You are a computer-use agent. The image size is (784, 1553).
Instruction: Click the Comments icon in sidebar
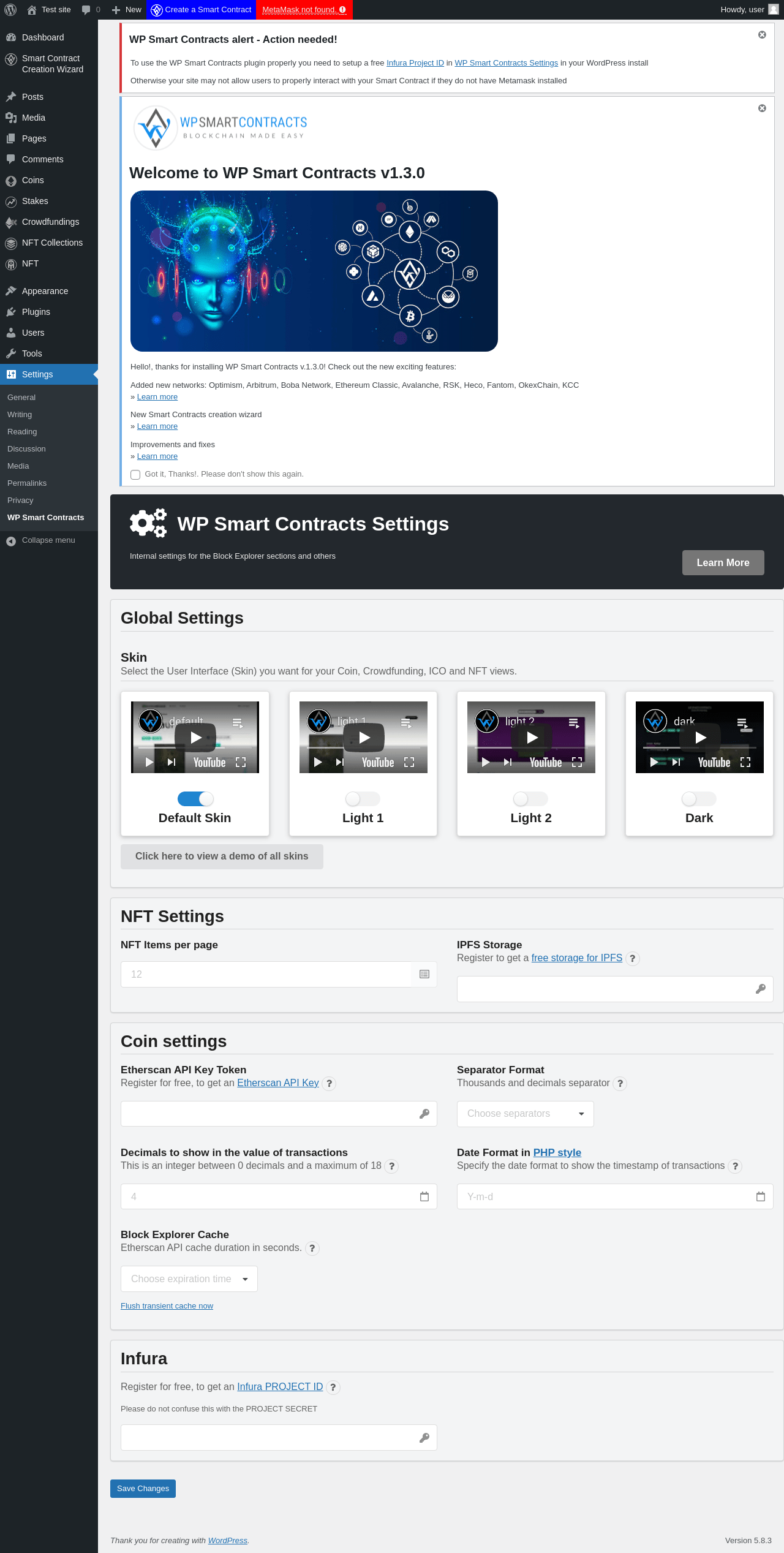[11, 159]
